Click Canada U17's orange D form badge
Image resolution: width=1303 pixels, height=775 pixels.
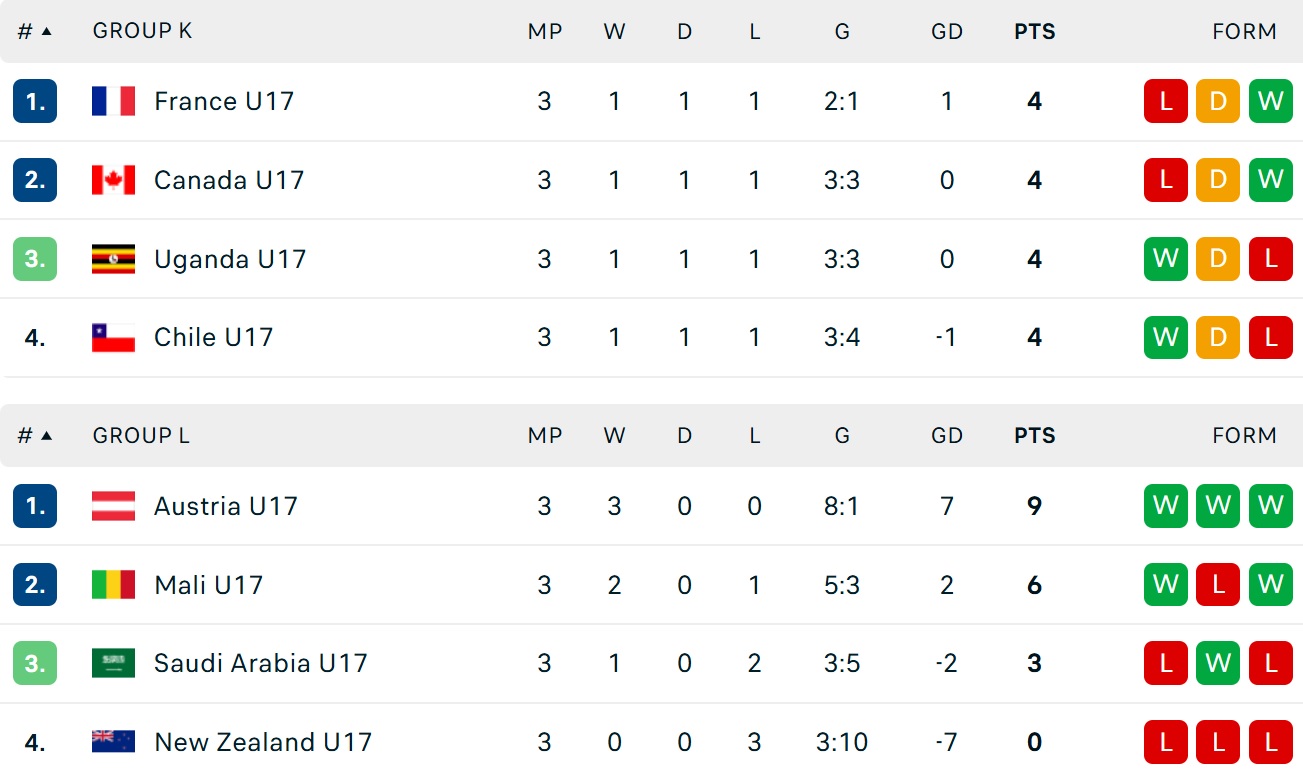(x=1217, y=180)
